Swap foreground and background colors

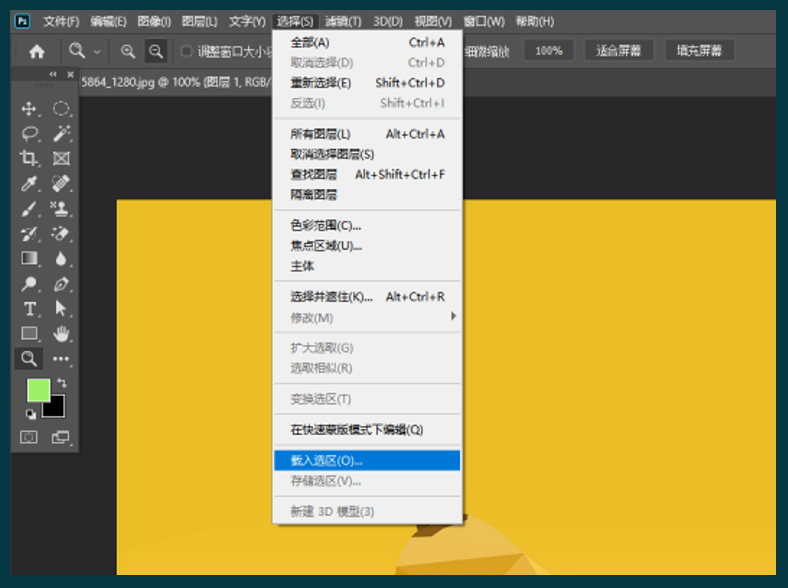pyautogui.click(x=62, y=383)
